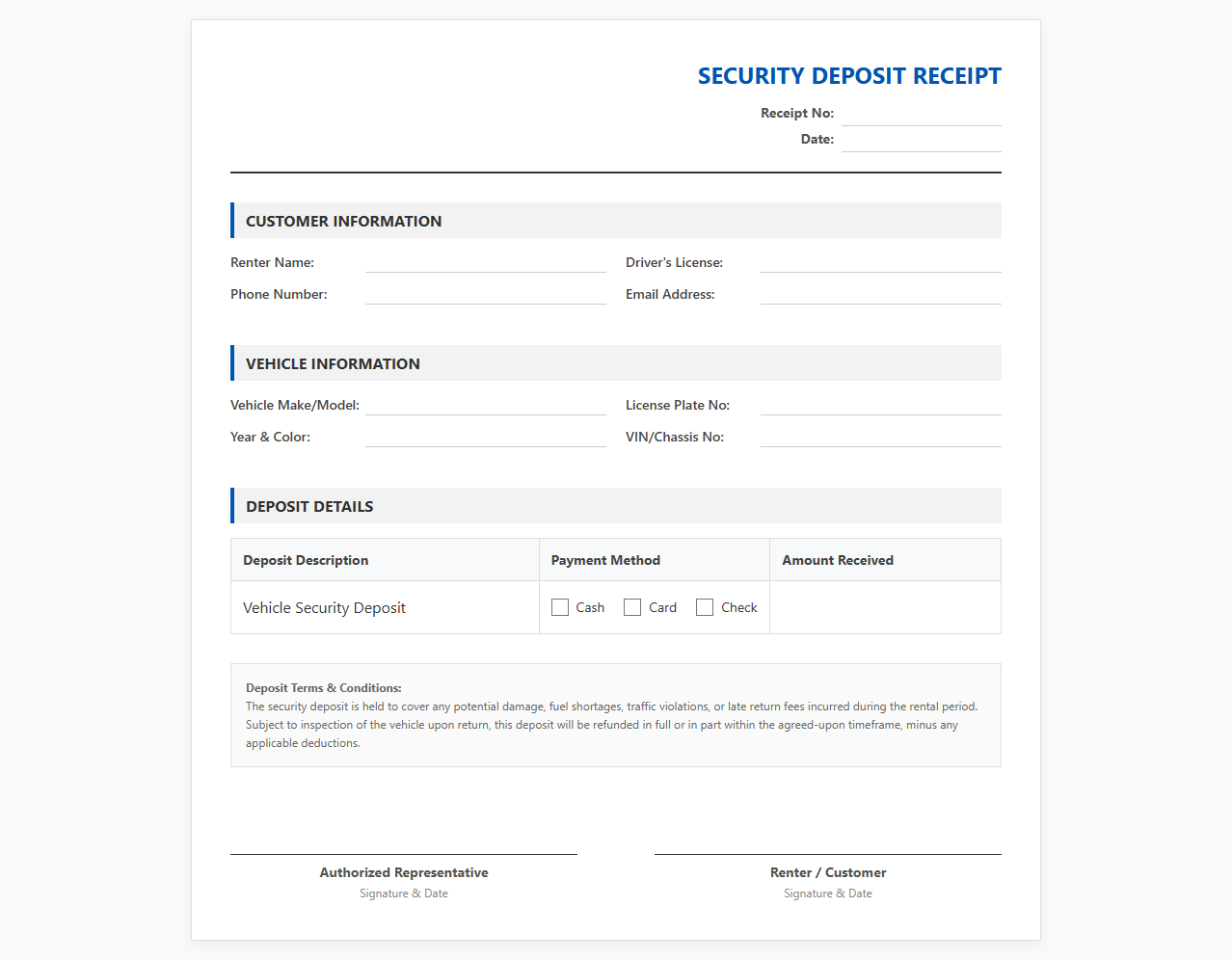Click the Vehicle Make/Model field
1232x960 pixels.
click(486, 405)
